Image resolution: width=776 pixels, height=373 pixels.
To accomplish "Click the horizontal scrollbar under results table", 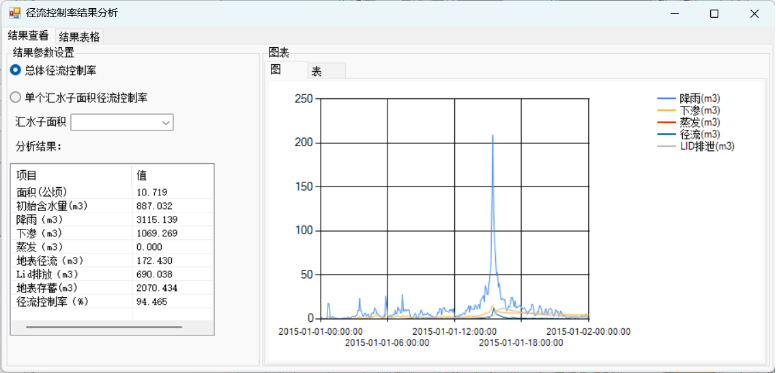I will [x=104, y=327].
